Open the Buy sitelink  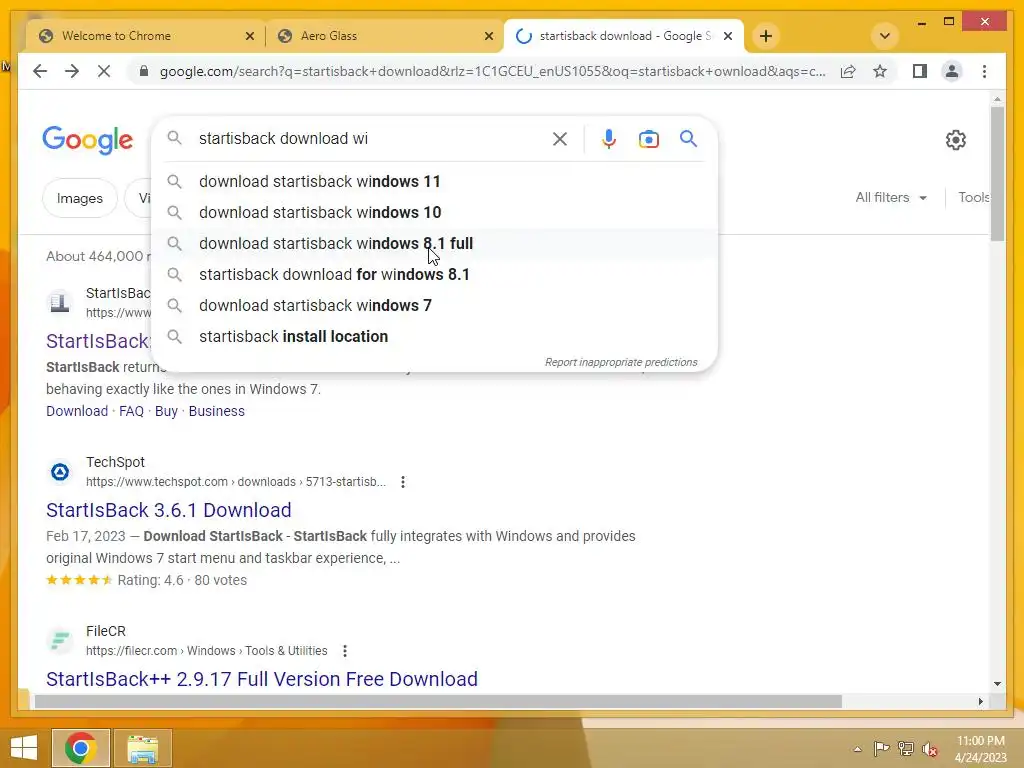166,411
